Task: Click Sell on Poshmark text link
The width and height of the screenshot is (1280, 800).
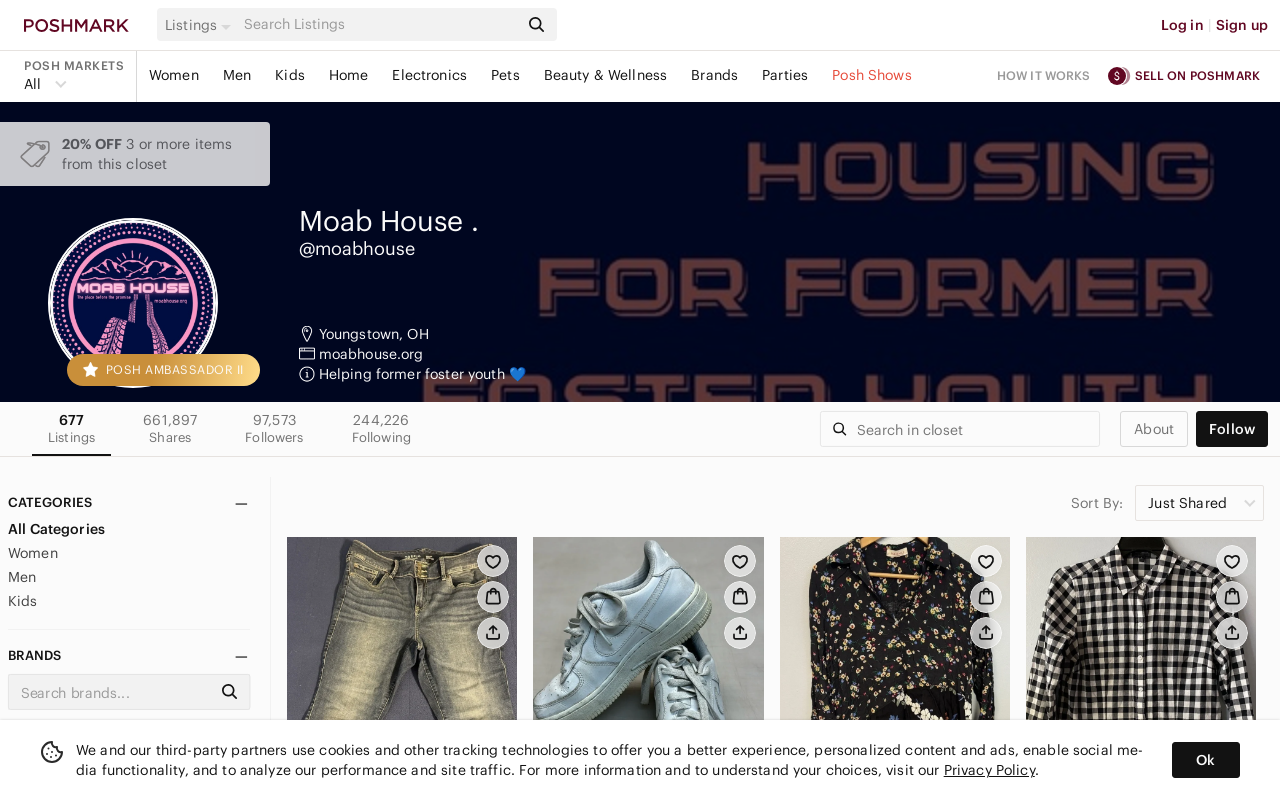Action: click(x=1197, y=76)
